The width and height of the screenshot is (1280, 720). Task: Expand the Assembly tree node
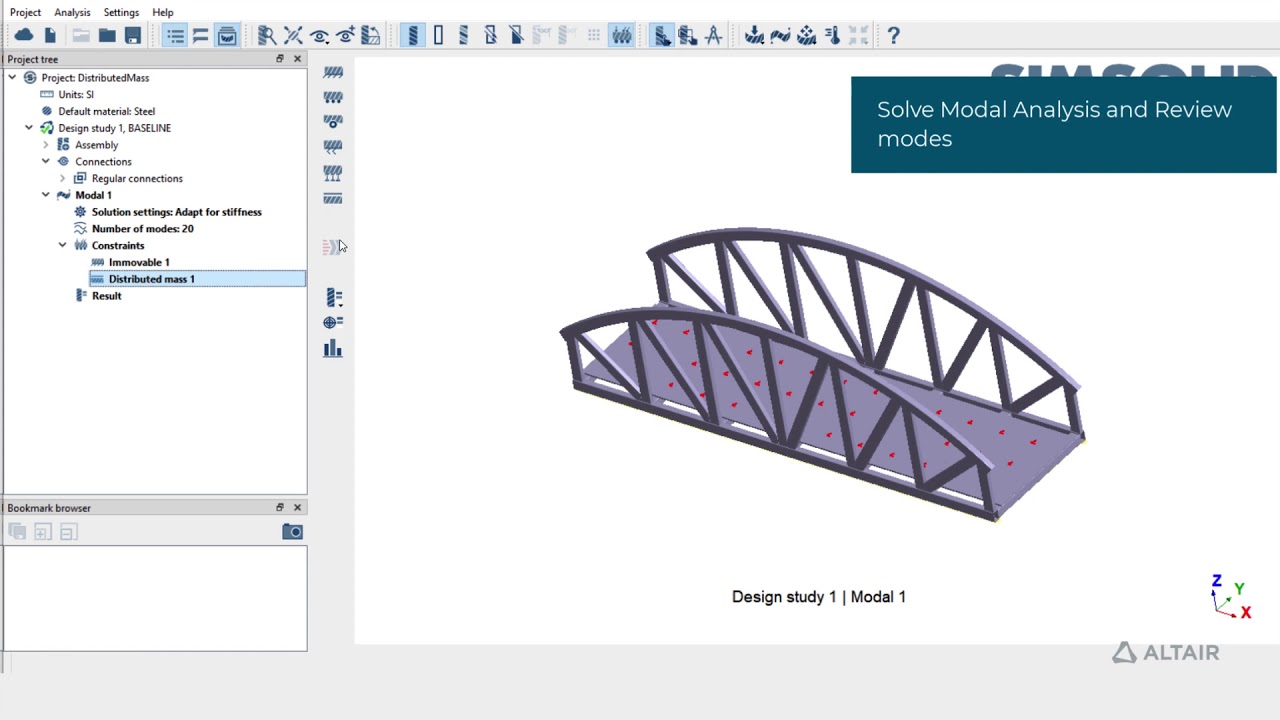(46, 145)
